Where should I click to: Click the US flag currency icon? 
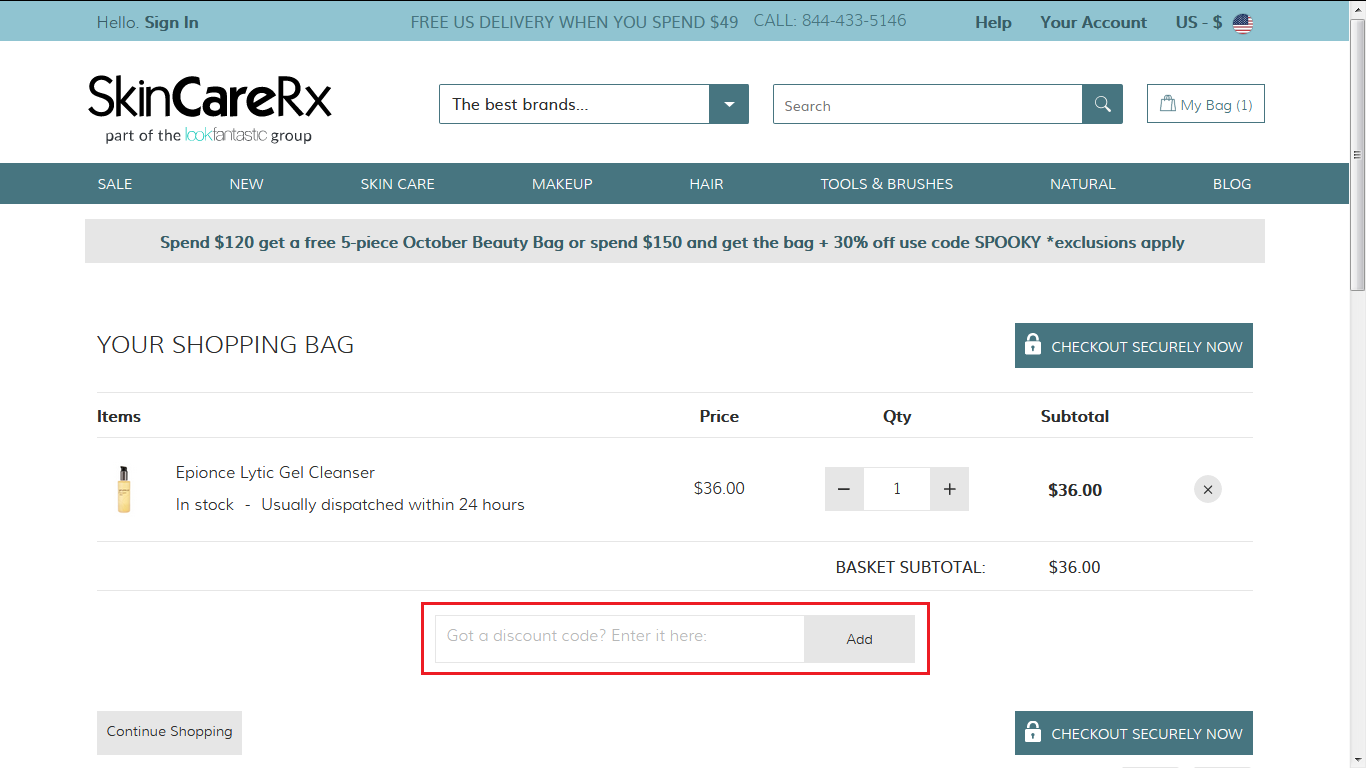(x=1243, y=23)
